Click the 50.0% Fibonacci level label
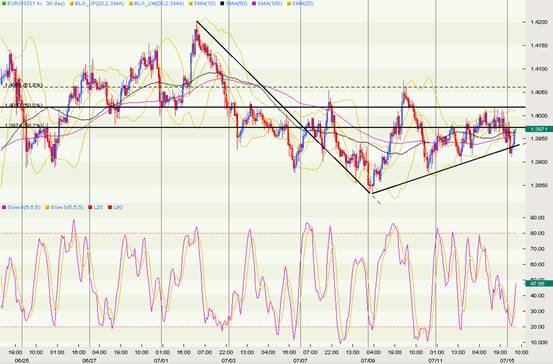Viewport: 553px width, 364px height. (x=24, y=105)
